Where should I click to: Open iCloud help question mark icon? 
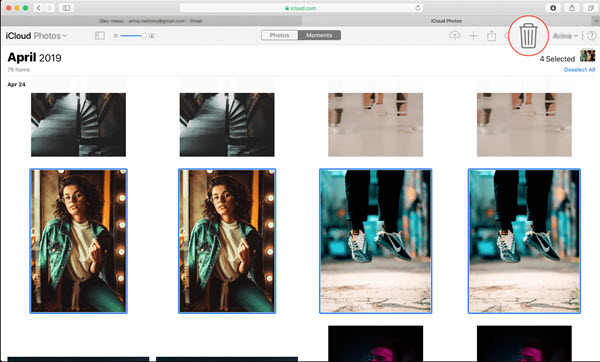592,36
